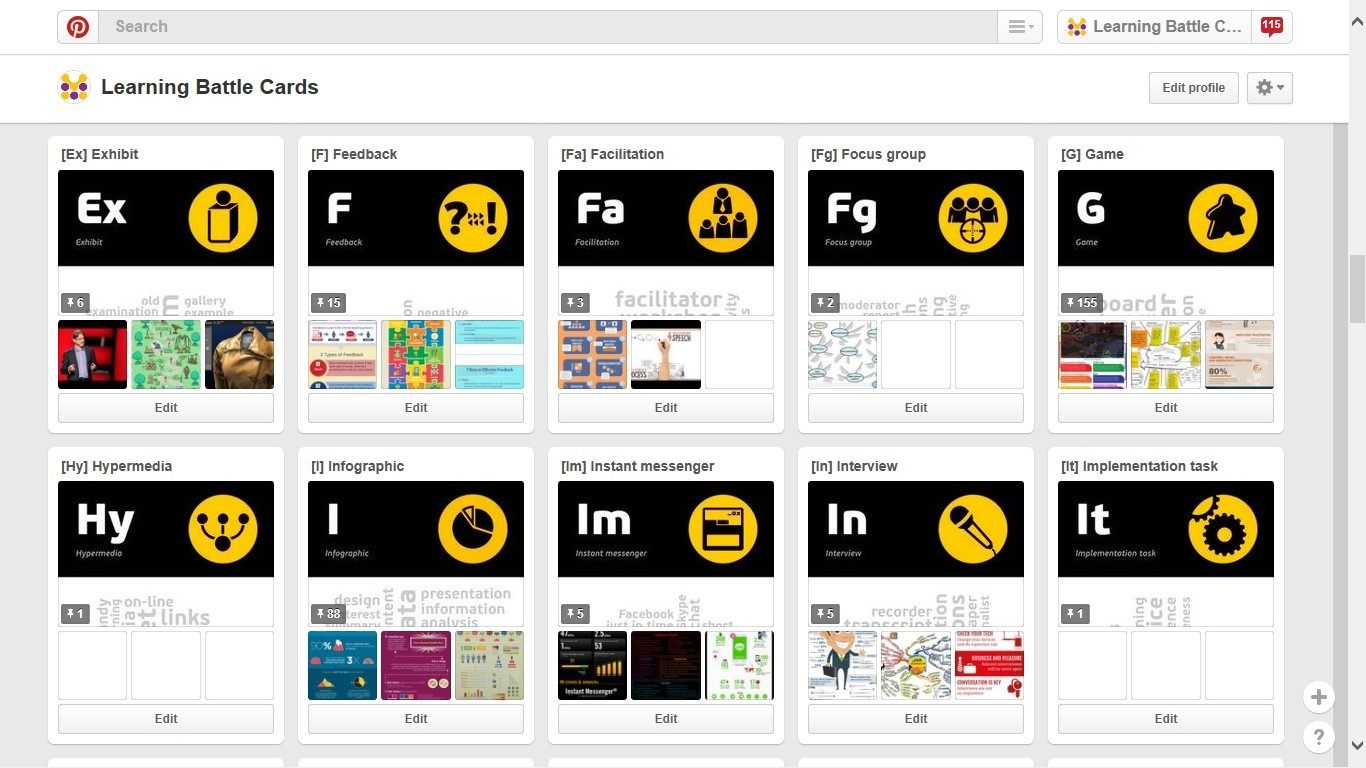Open Instant messenger thumbnail with green chat icon

[739, 665]
